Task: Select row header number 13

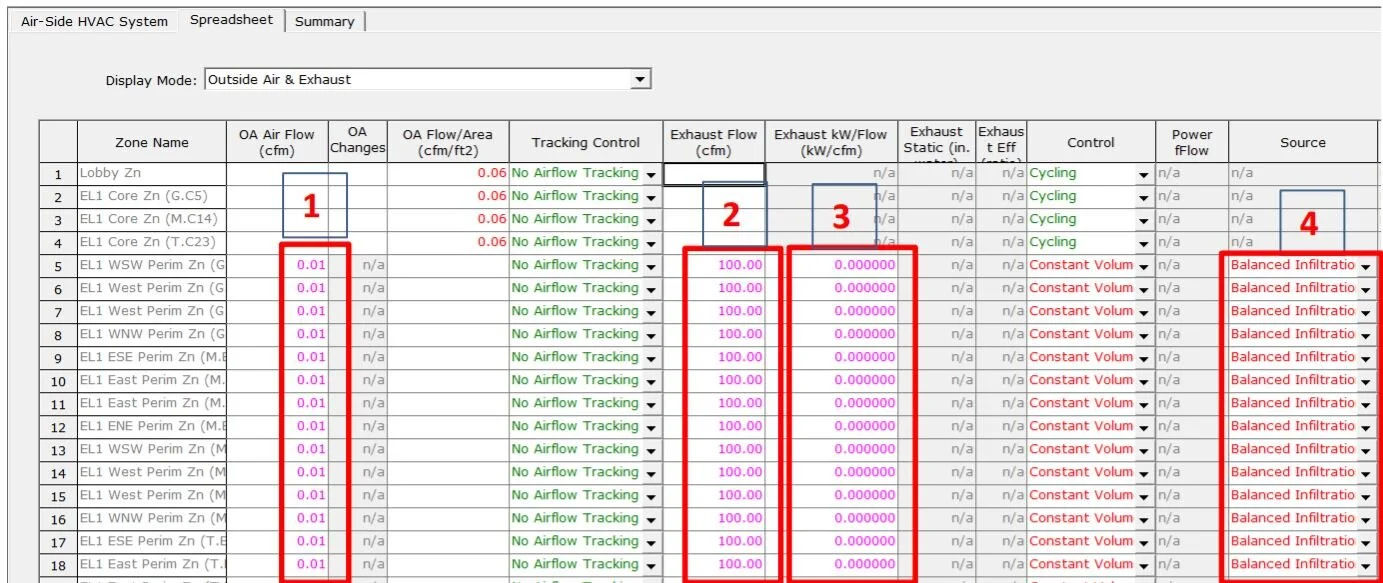Action: click(58, 450)
